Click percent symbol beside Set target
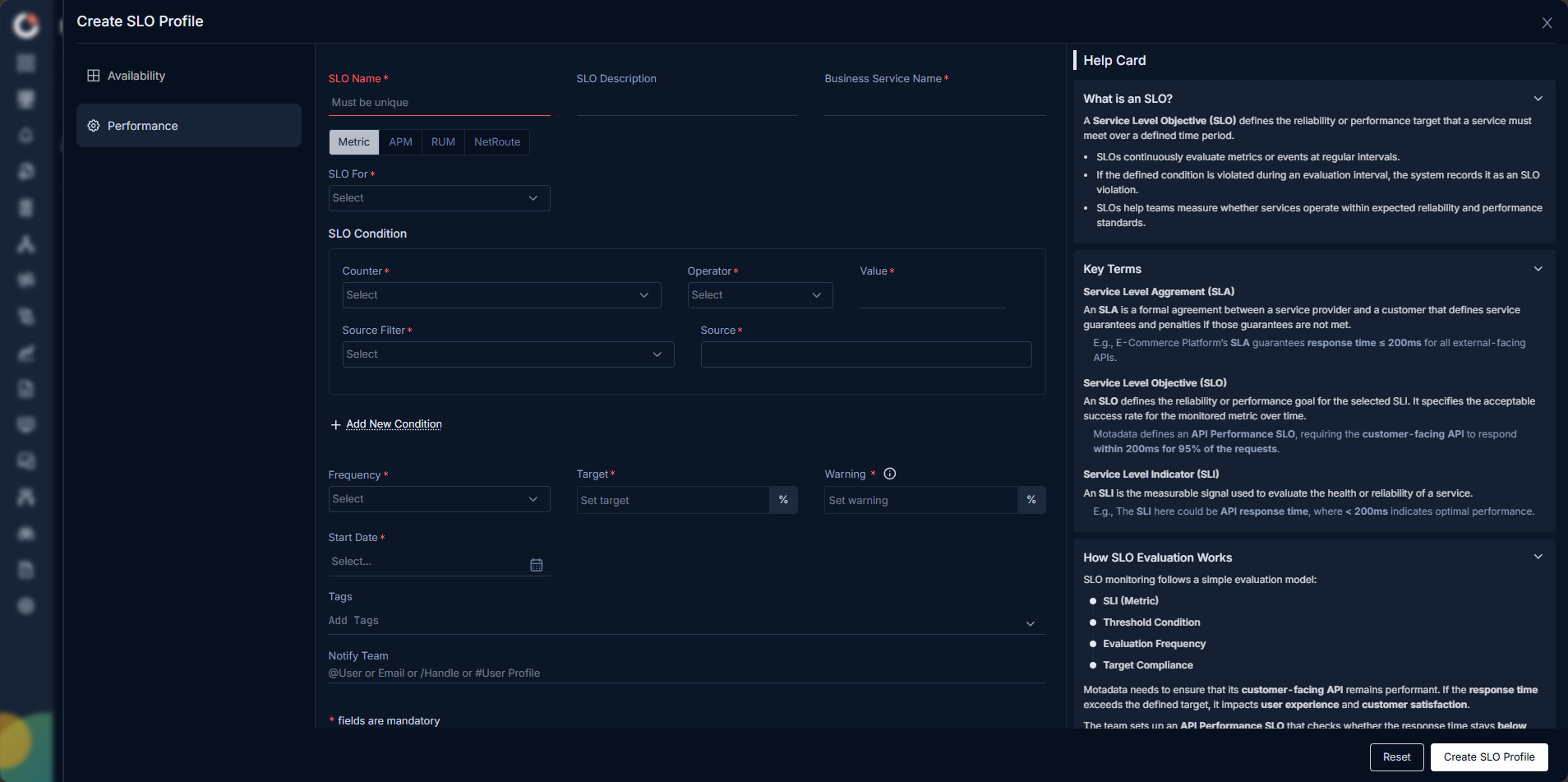The image size is (1568, 782). (x=783, y=500)
